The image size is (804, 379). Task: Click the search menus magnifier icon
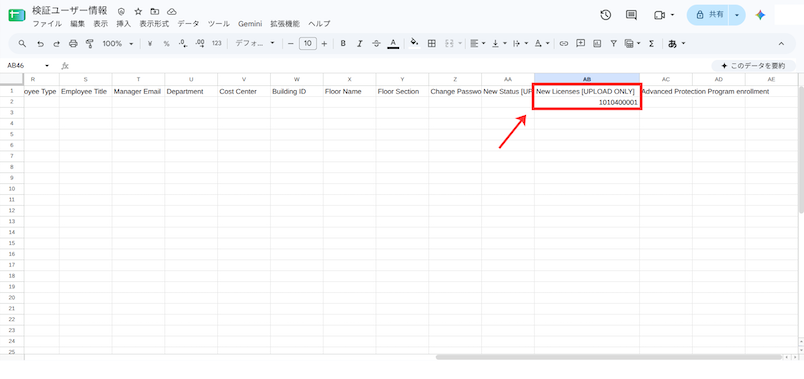(x=22, y=44)
